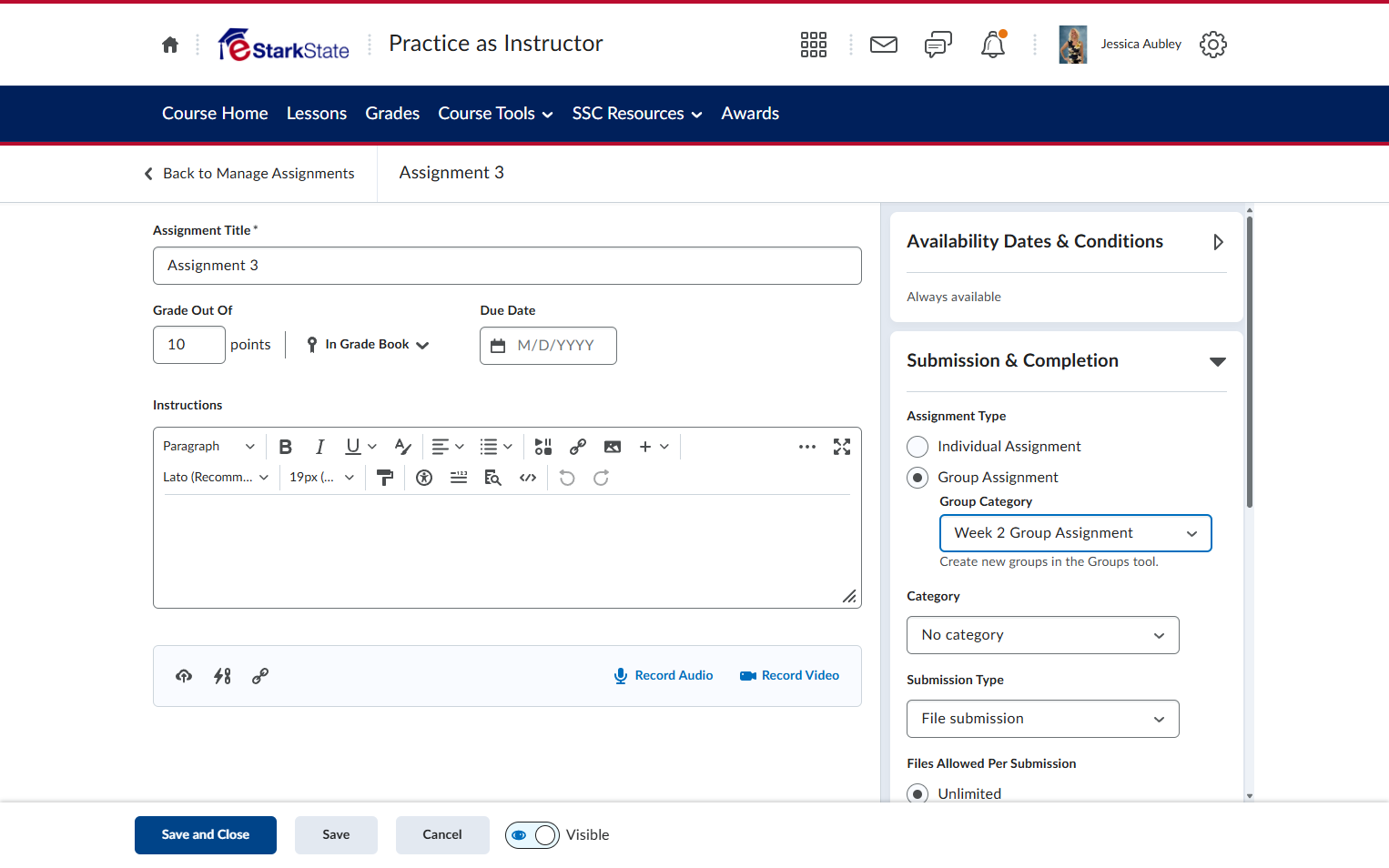Open the course selector grid icon
1389x868 pixels.
pyautogui.click(x=814, y=45)
